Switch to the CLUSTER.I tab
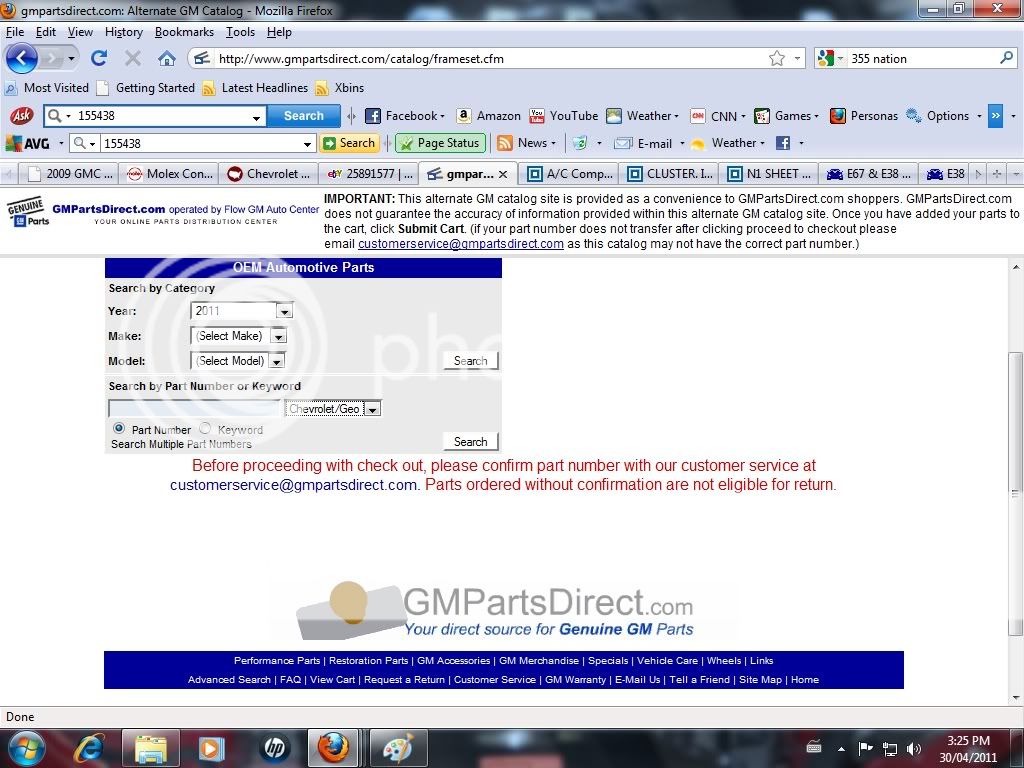1024x768 pixels. (x=670, y=173)
